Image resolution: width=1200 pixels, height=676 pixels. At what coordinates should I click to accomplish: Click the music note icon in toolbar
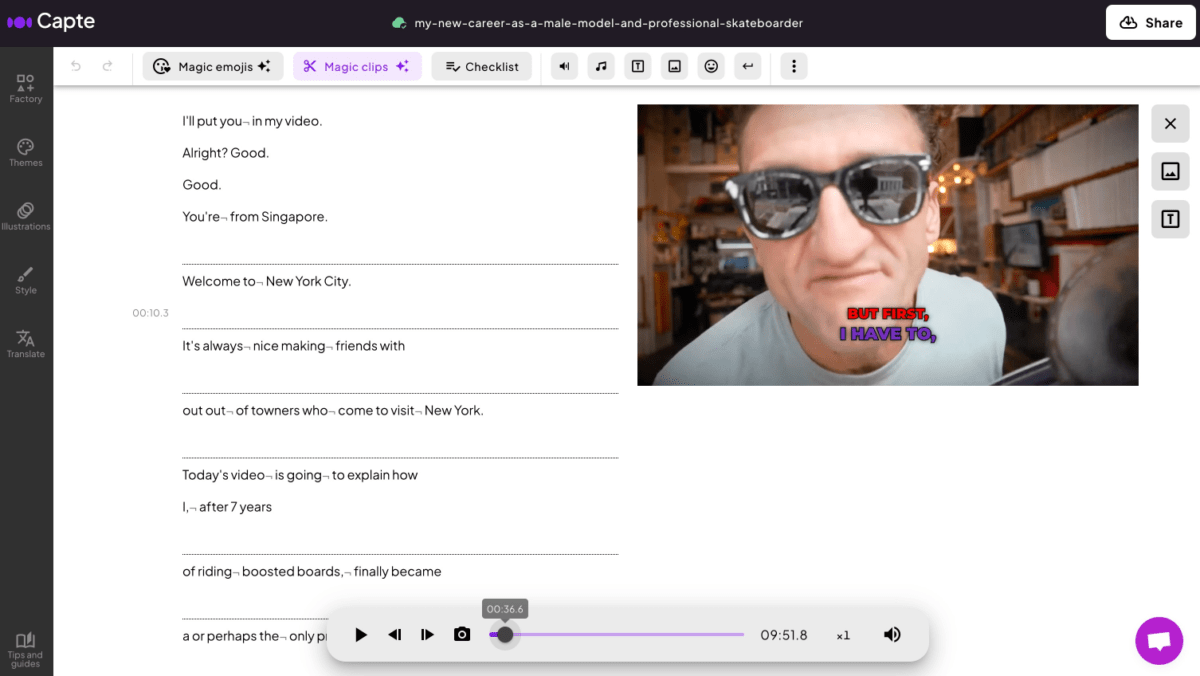pos(601,66)
